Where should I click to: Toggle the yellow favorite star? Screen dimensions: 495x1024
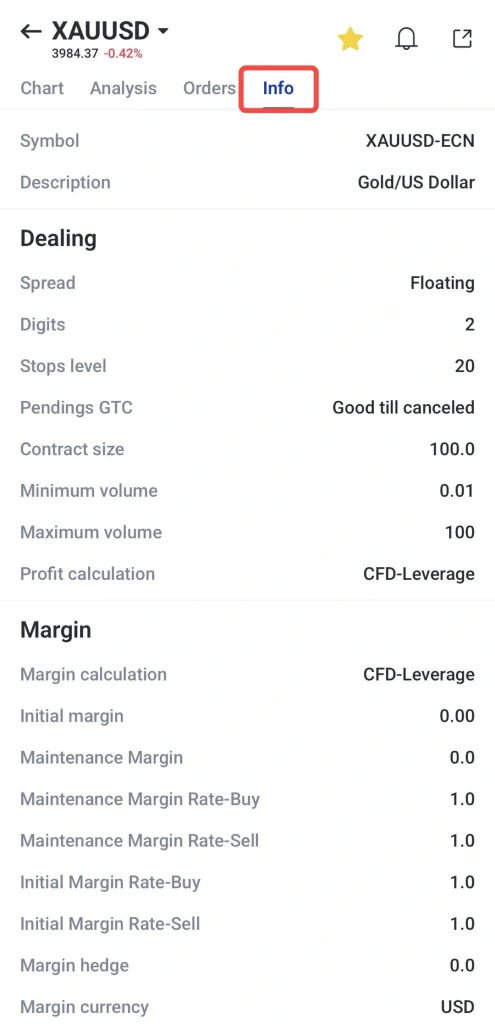[x=350, y=39]
